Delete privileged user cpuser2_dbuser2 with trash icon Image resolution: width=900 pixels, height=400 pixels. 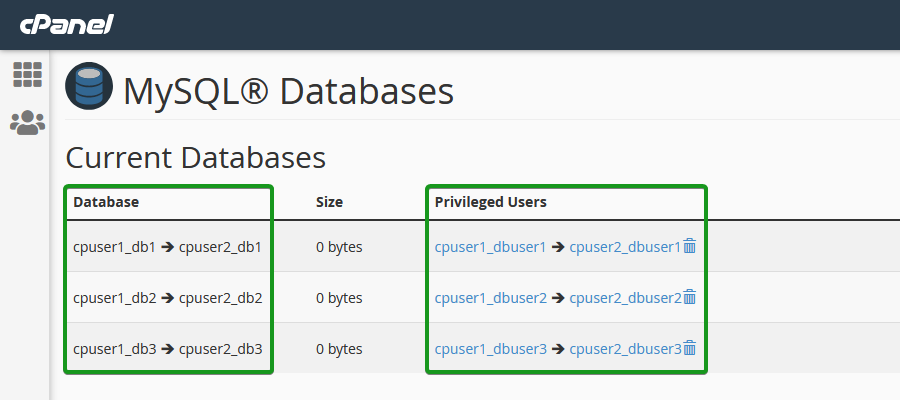690,298
